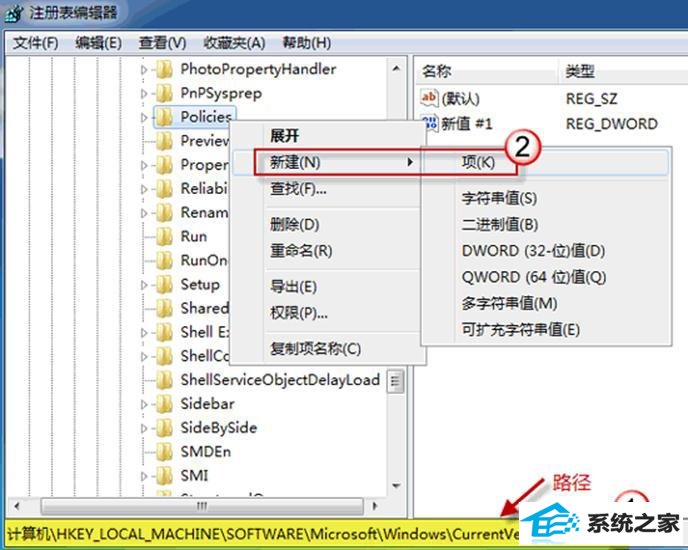Image resolution: width=688 pixels, height=550 pixels.
Task: Click the tree scroll down arrow
Action: 396,485
